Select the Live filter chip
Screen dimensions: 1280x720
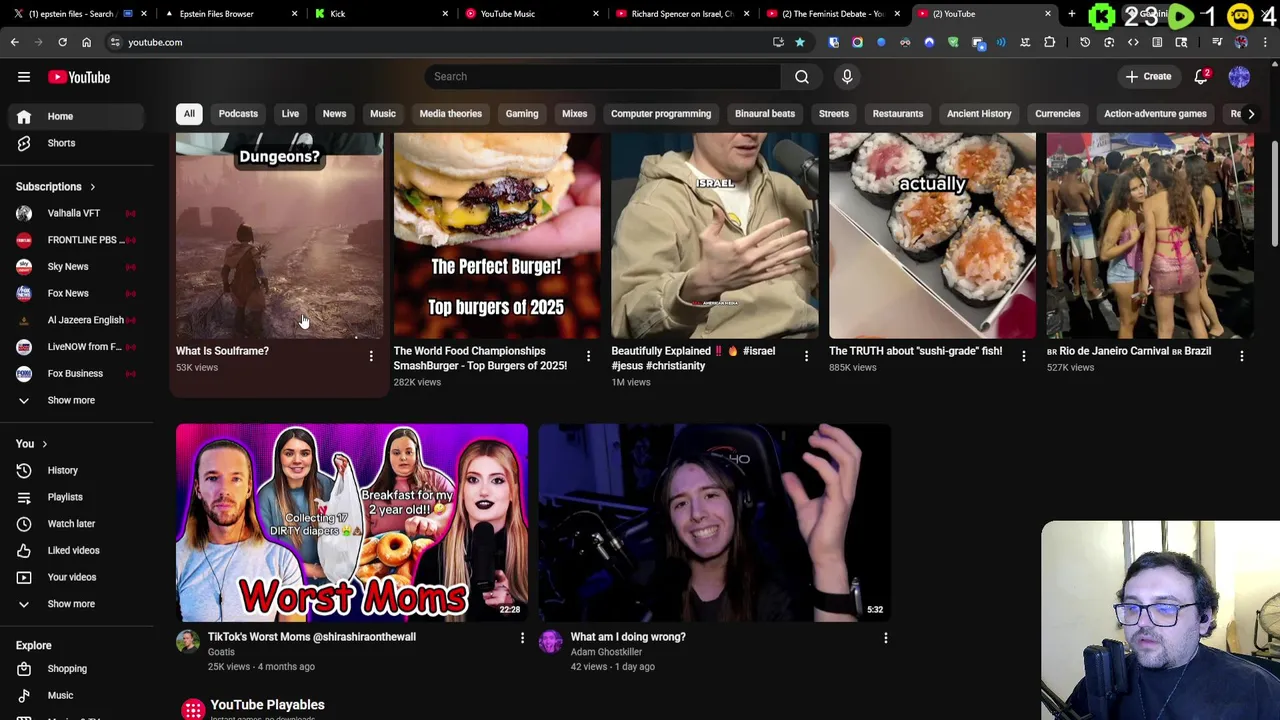(290, 114)
